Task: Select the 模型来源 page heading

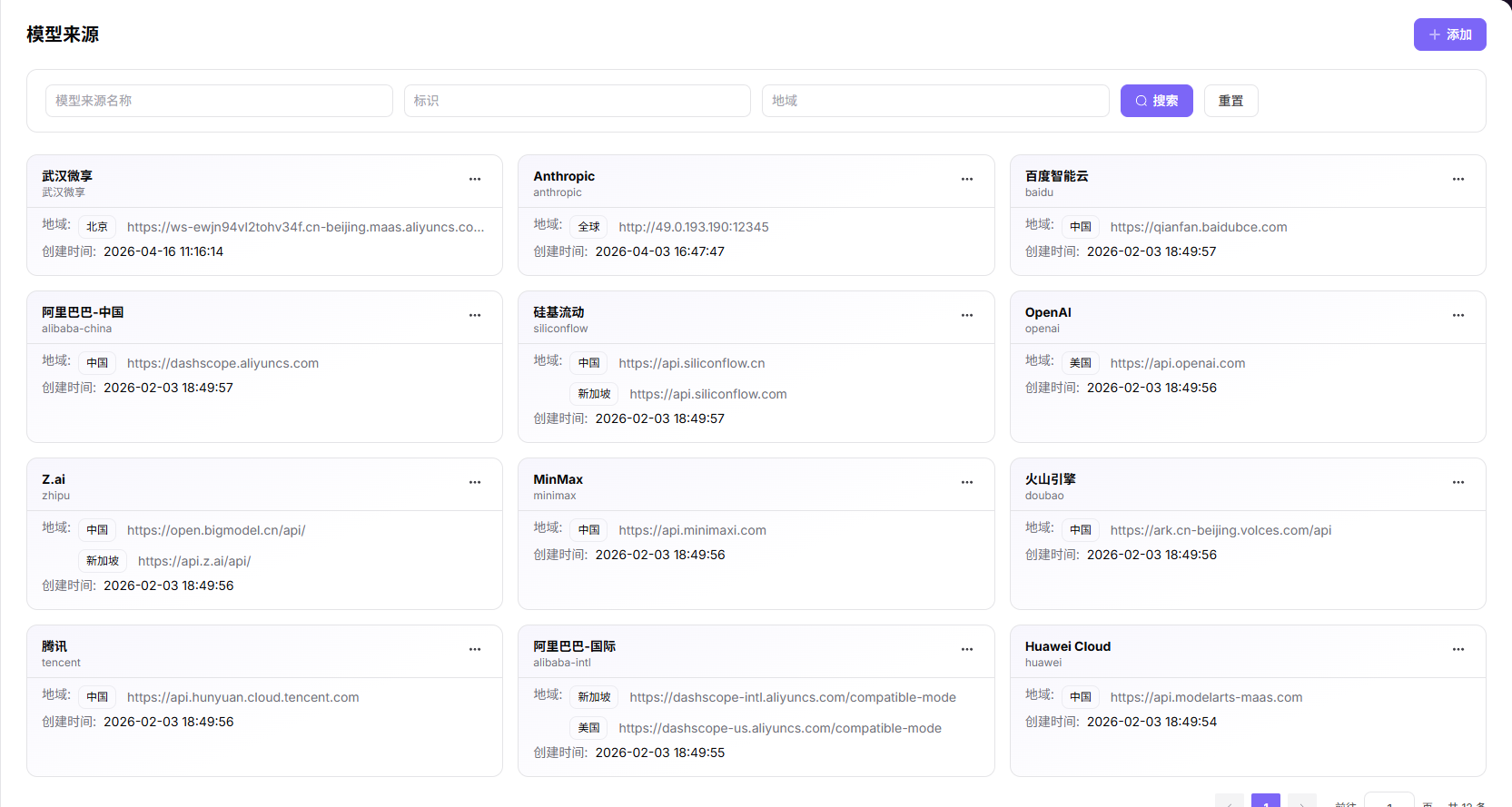Action: pyautogui.click(x=63, y=34)
